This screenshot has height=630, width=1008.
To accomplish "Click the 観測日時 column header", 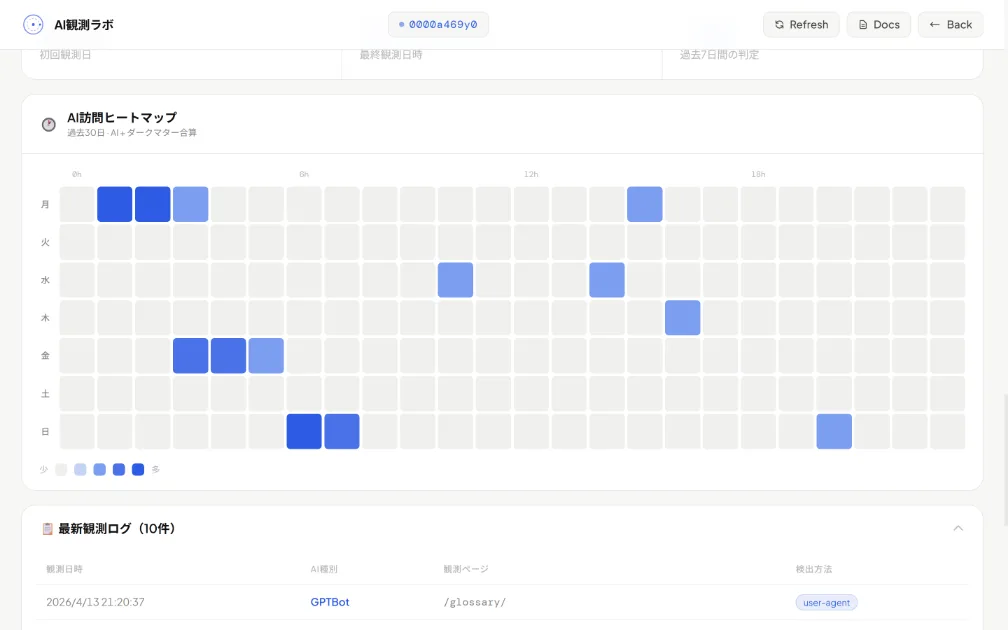I will [x=64, y=569].
